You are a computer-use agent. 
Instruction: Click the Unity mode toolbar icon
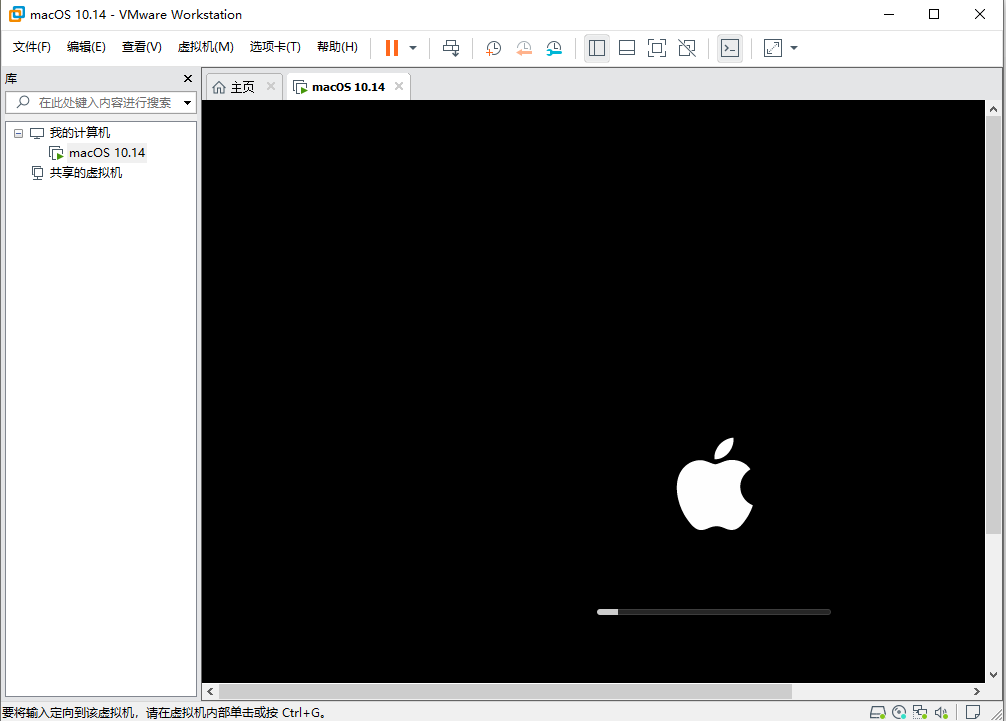pos(687,48)
